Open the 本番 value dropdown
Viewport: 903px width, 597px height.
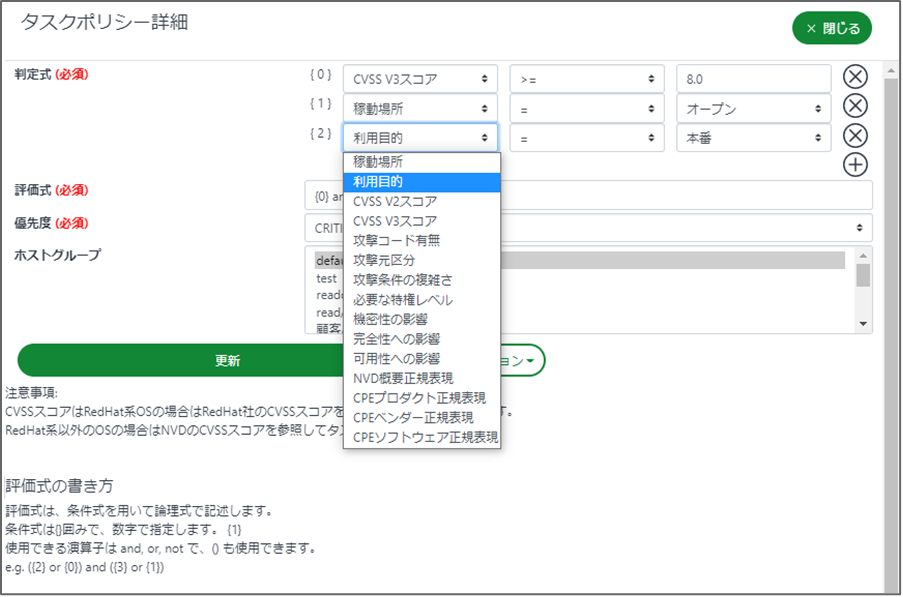[x=753, y=138]
